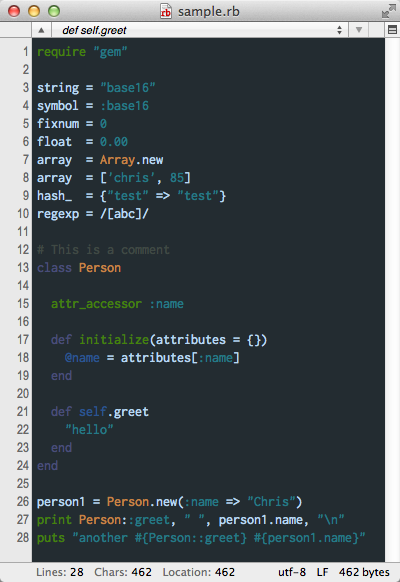Jump to next function with down arrow
This screenshot has height=582, width=400.
[x=358, y=30]
